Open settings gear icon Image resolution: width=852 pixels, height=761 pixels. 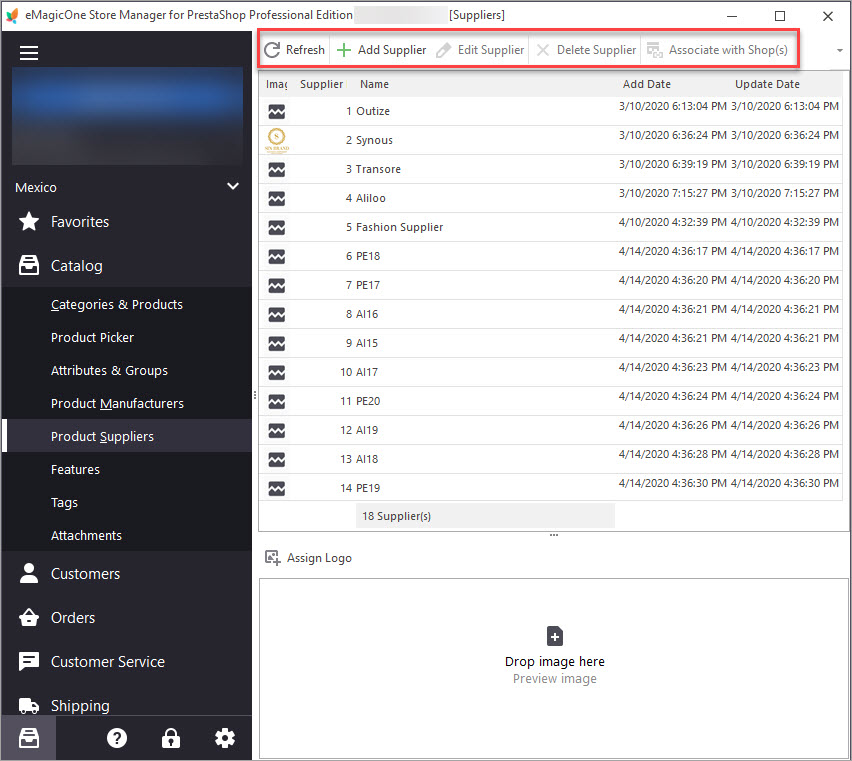(x=224, y=738)
